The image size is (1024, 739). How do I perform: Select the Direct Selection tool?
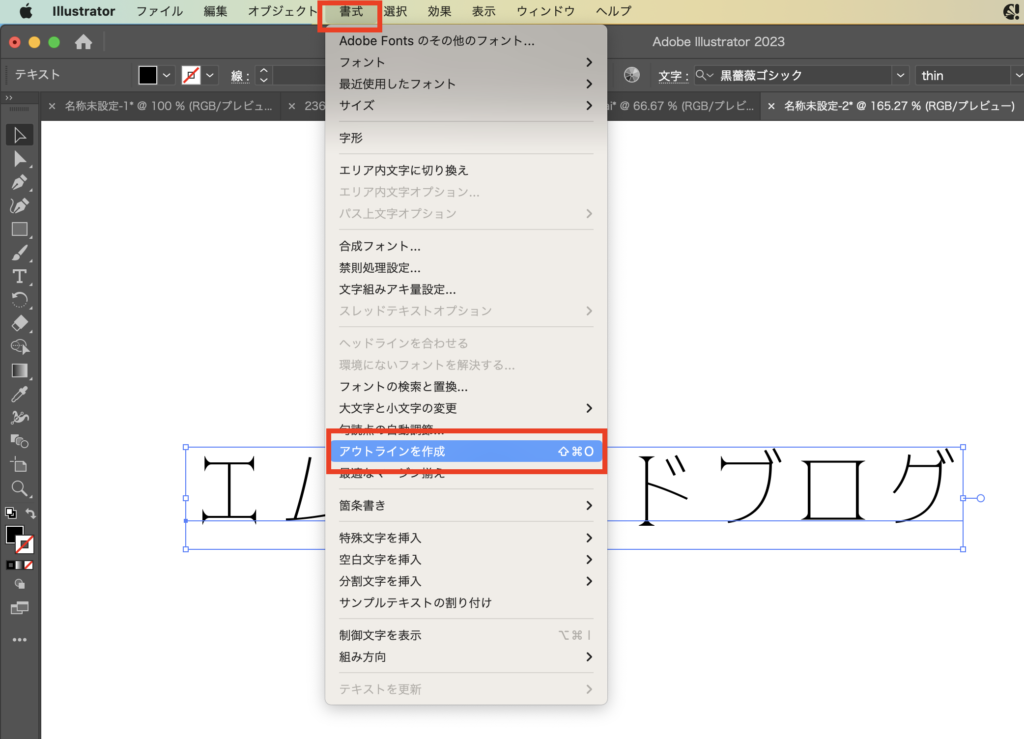coord(20,158)
